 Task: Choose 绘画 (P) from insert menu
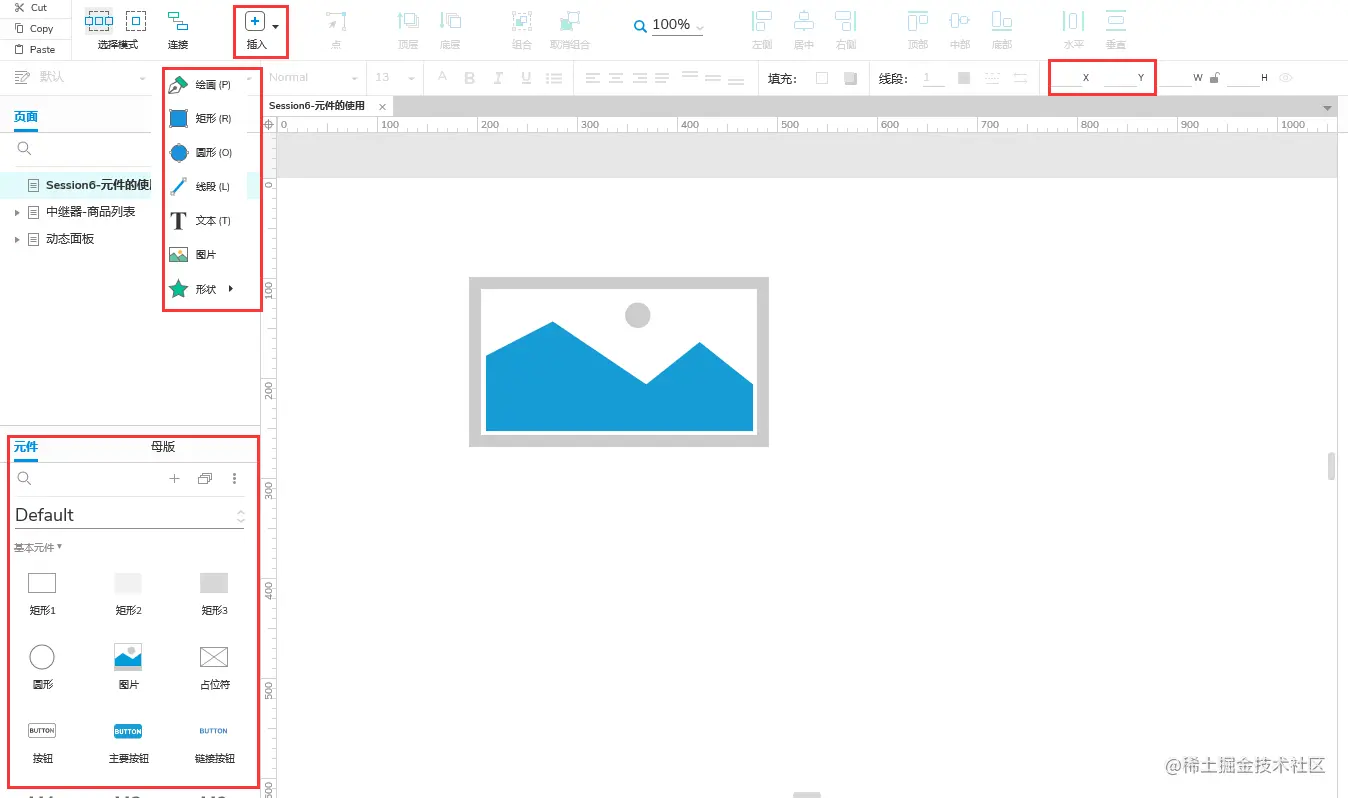pos(211,85)
